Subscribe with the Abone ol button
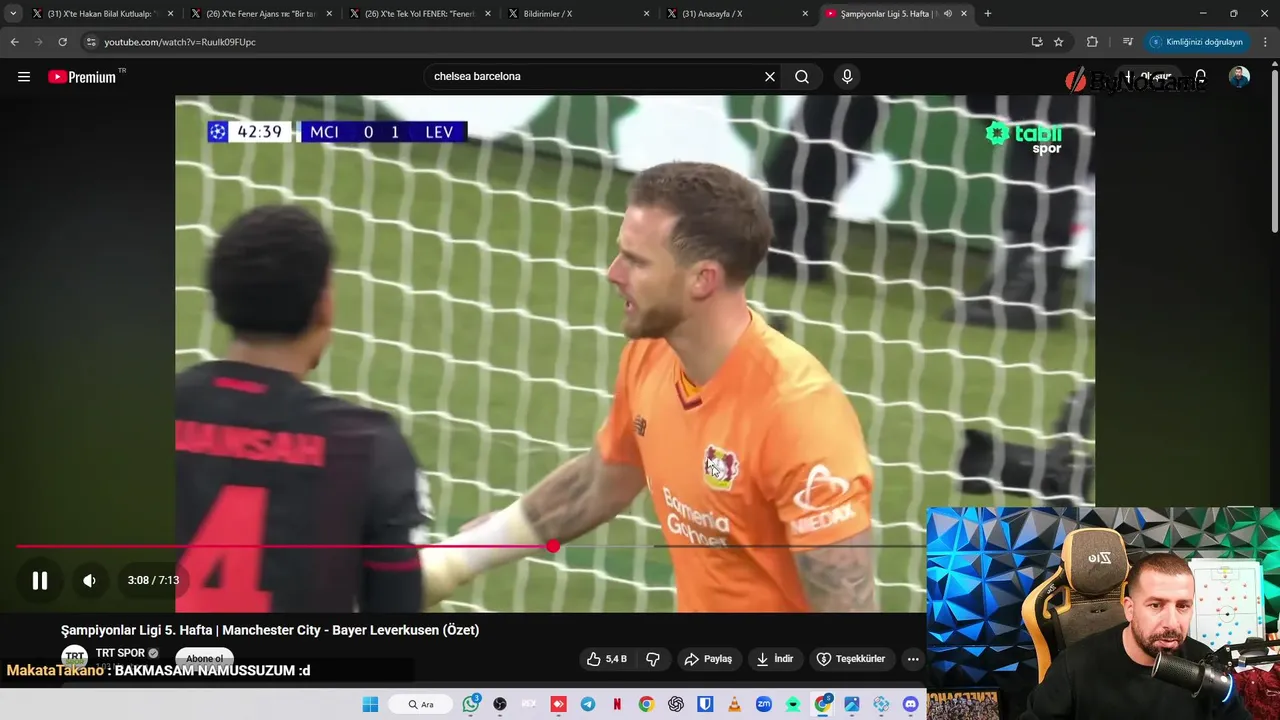 tap(204, 658)
